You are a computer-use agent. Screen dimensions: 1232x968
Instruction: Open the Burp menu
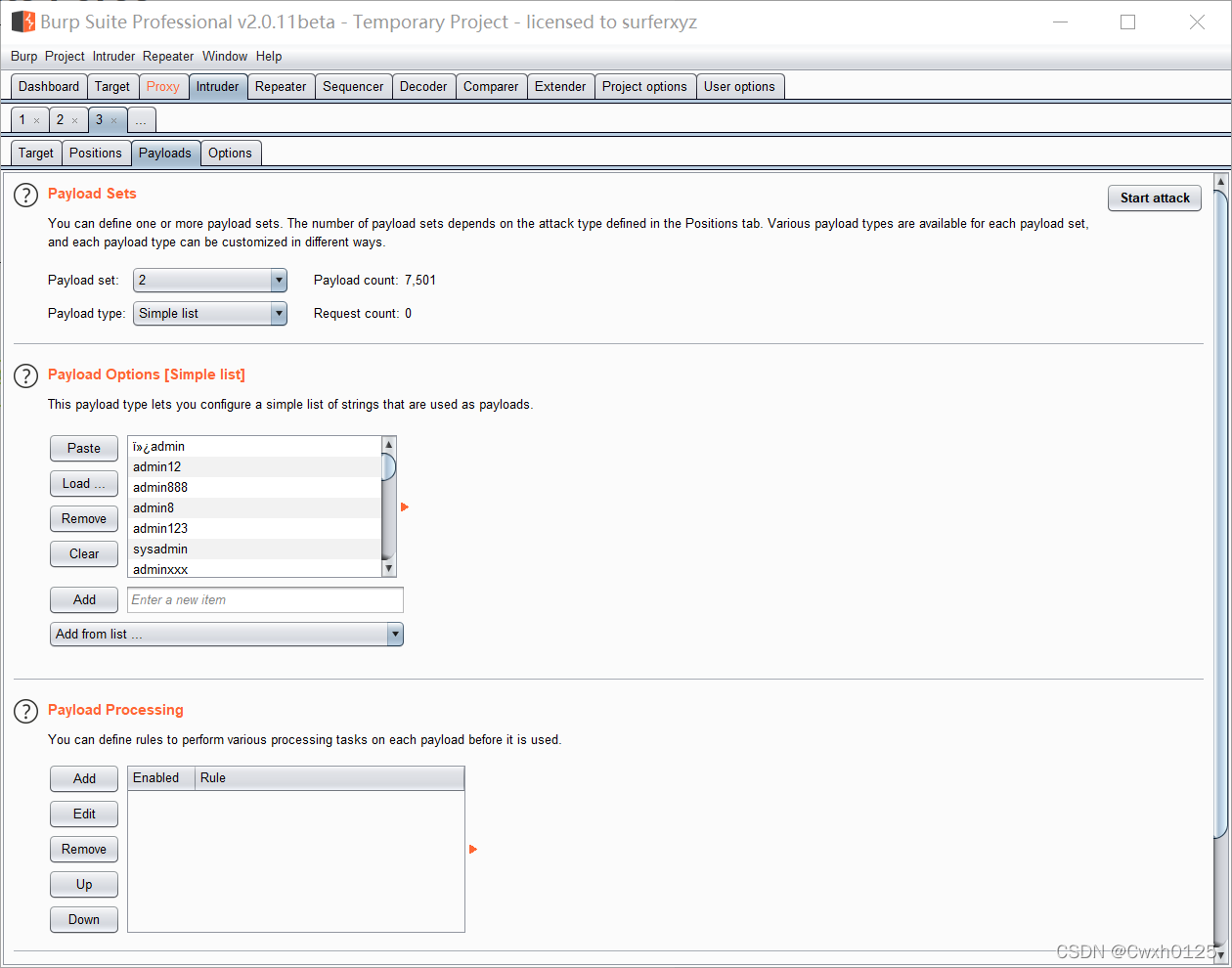24,57
